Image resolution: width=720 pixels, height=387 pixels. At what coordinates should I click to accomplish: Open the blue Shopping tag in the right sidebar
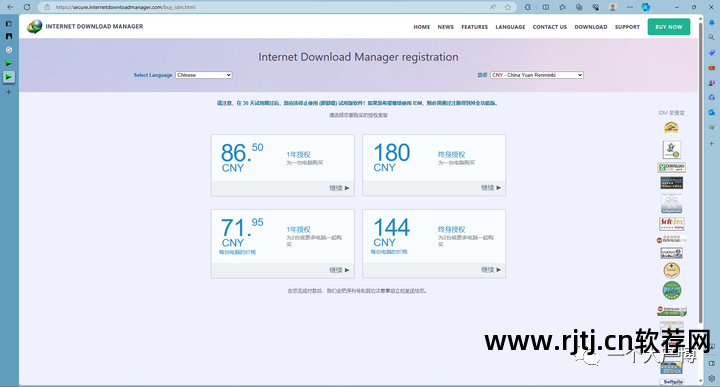[x=712, y=53]
